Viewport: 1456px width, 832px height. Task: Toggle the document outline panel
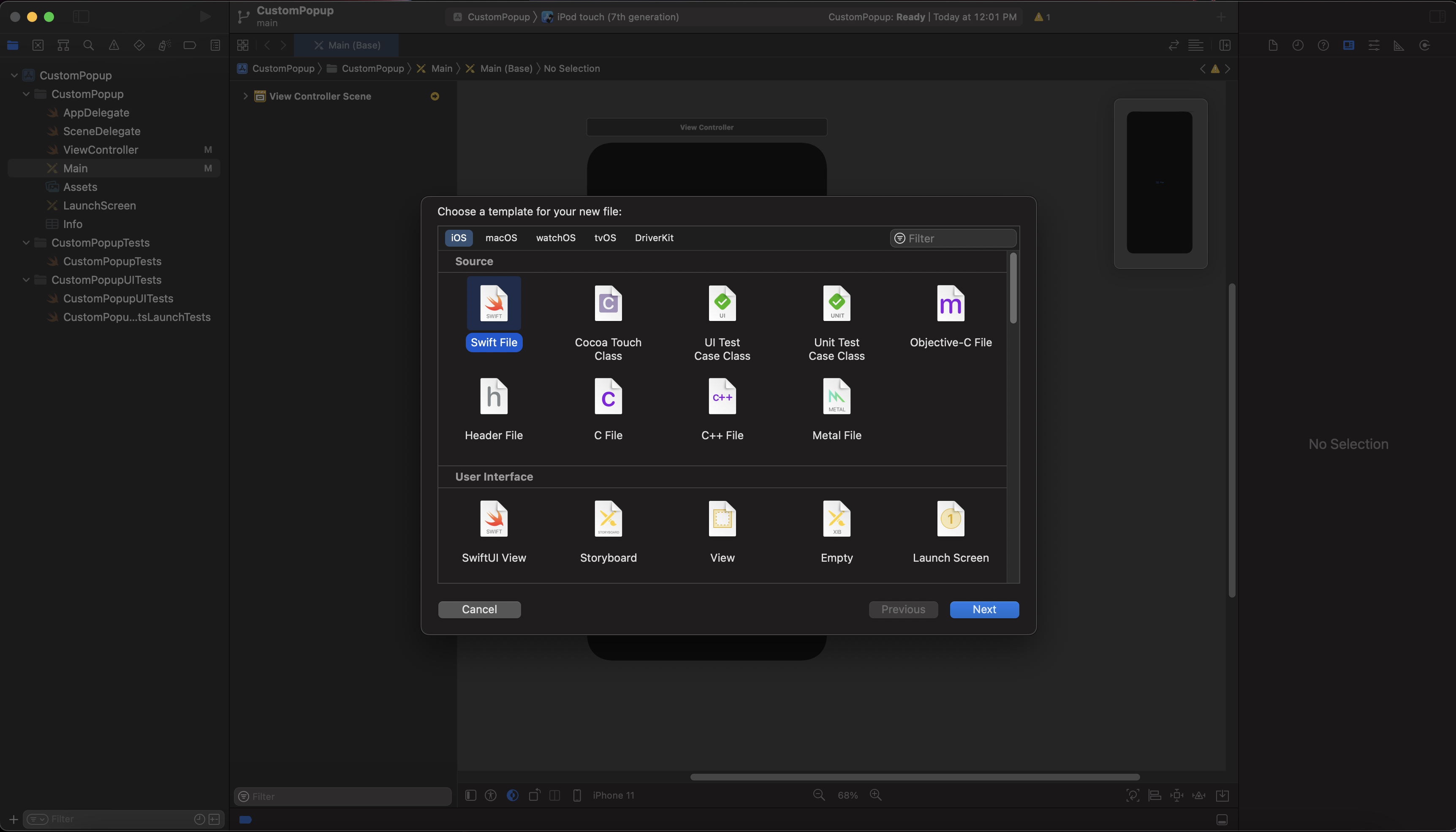471,795
